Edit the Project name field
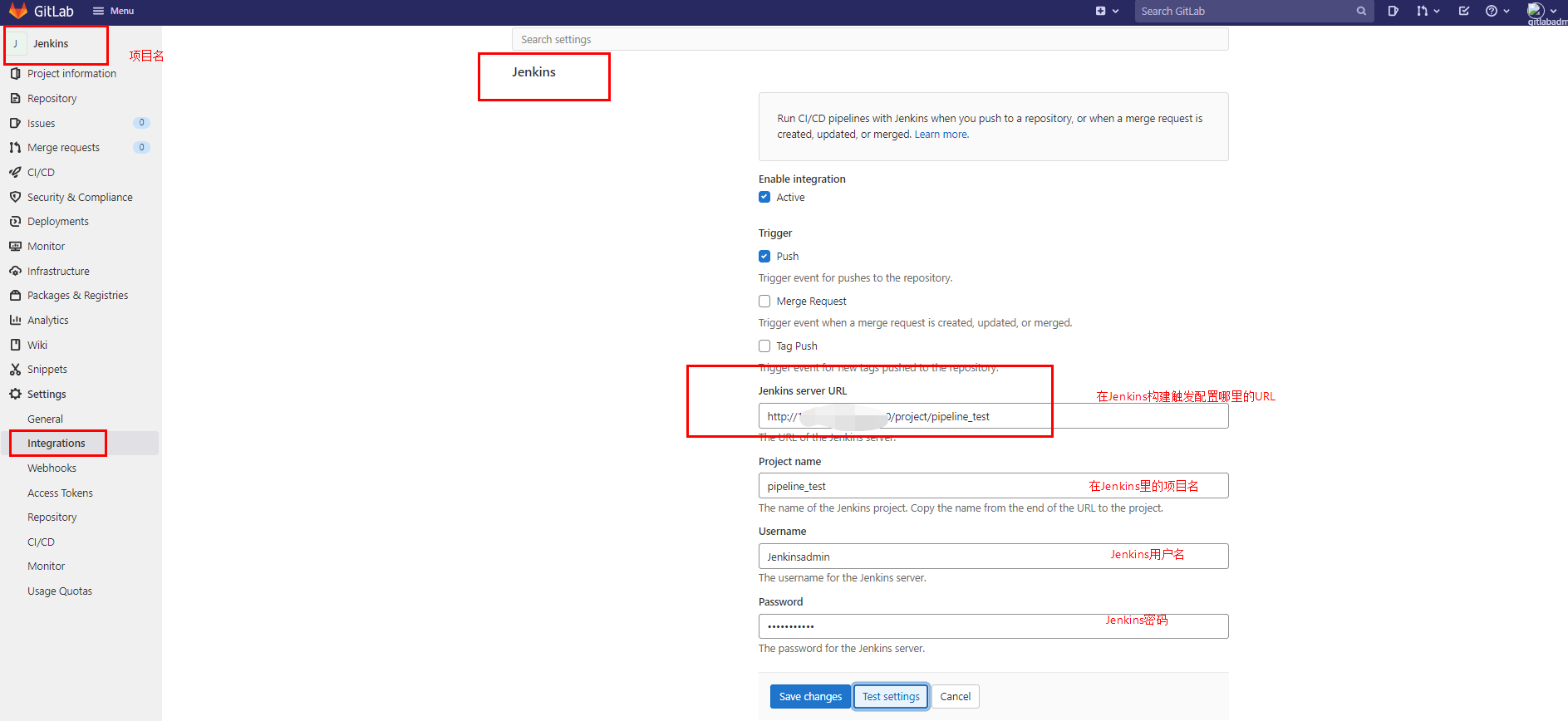The width and height of the screenshot is (1568, 721). click(x=993, y=486)
